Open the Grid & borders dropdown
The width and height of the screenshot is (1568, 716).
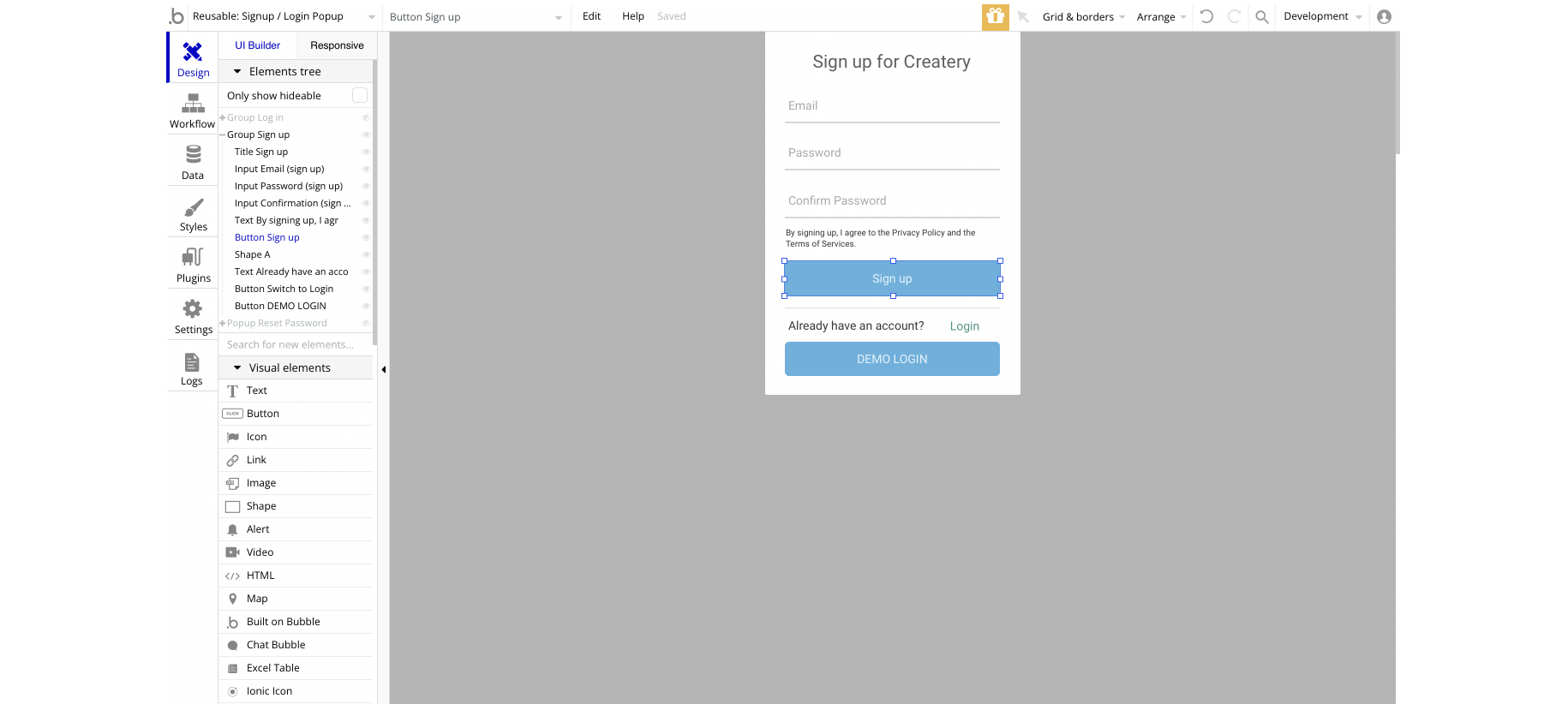[x=1083, y=16]
